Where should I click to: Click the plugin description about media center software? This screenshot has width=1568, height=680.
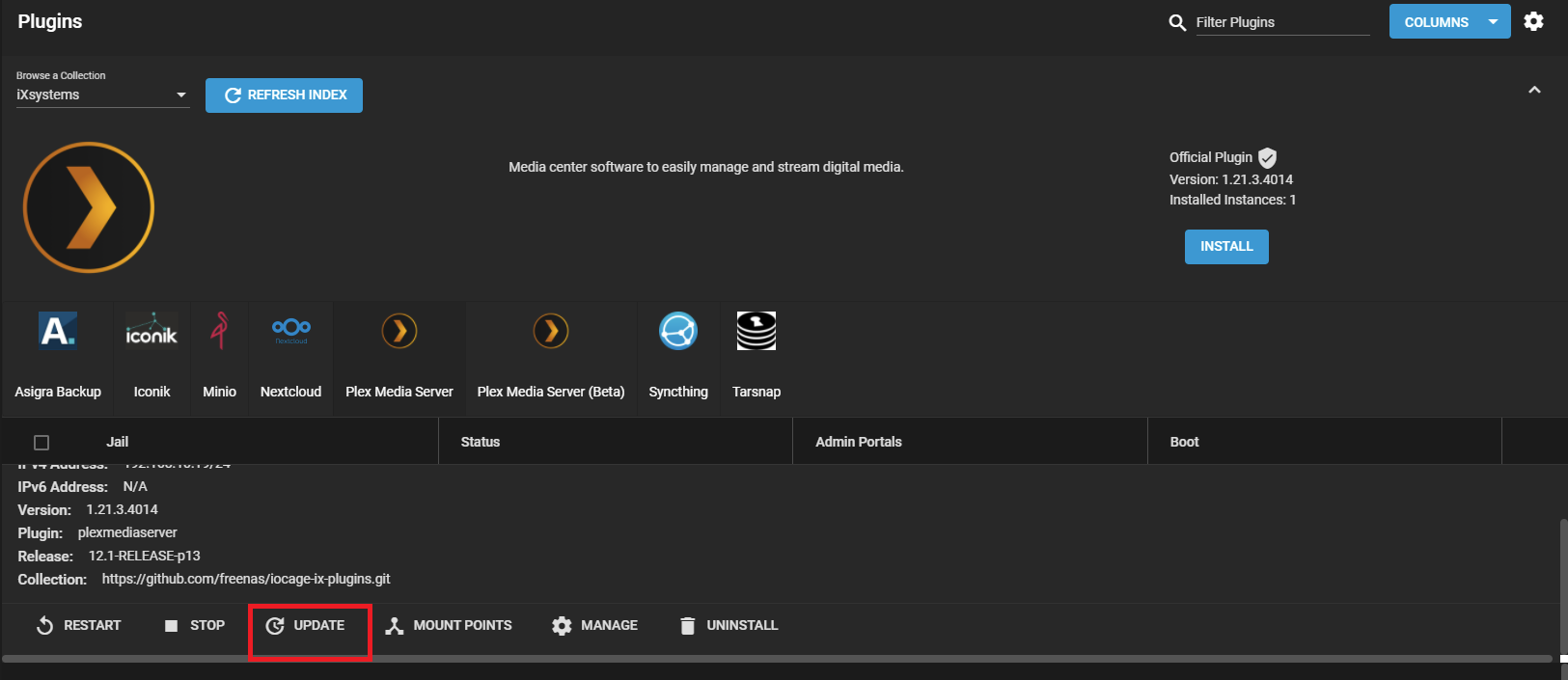pyautogui.click(x=706, y=167)
